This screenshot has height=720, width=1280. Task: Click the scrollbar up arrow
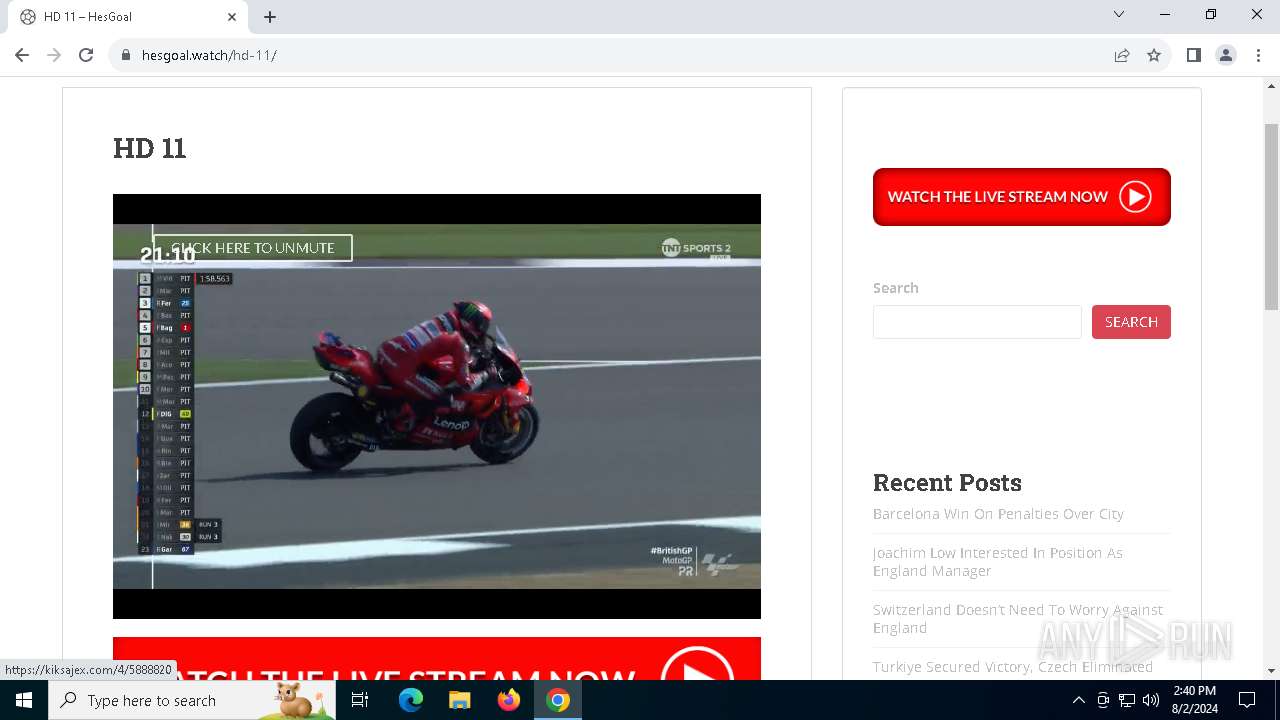1271,86
